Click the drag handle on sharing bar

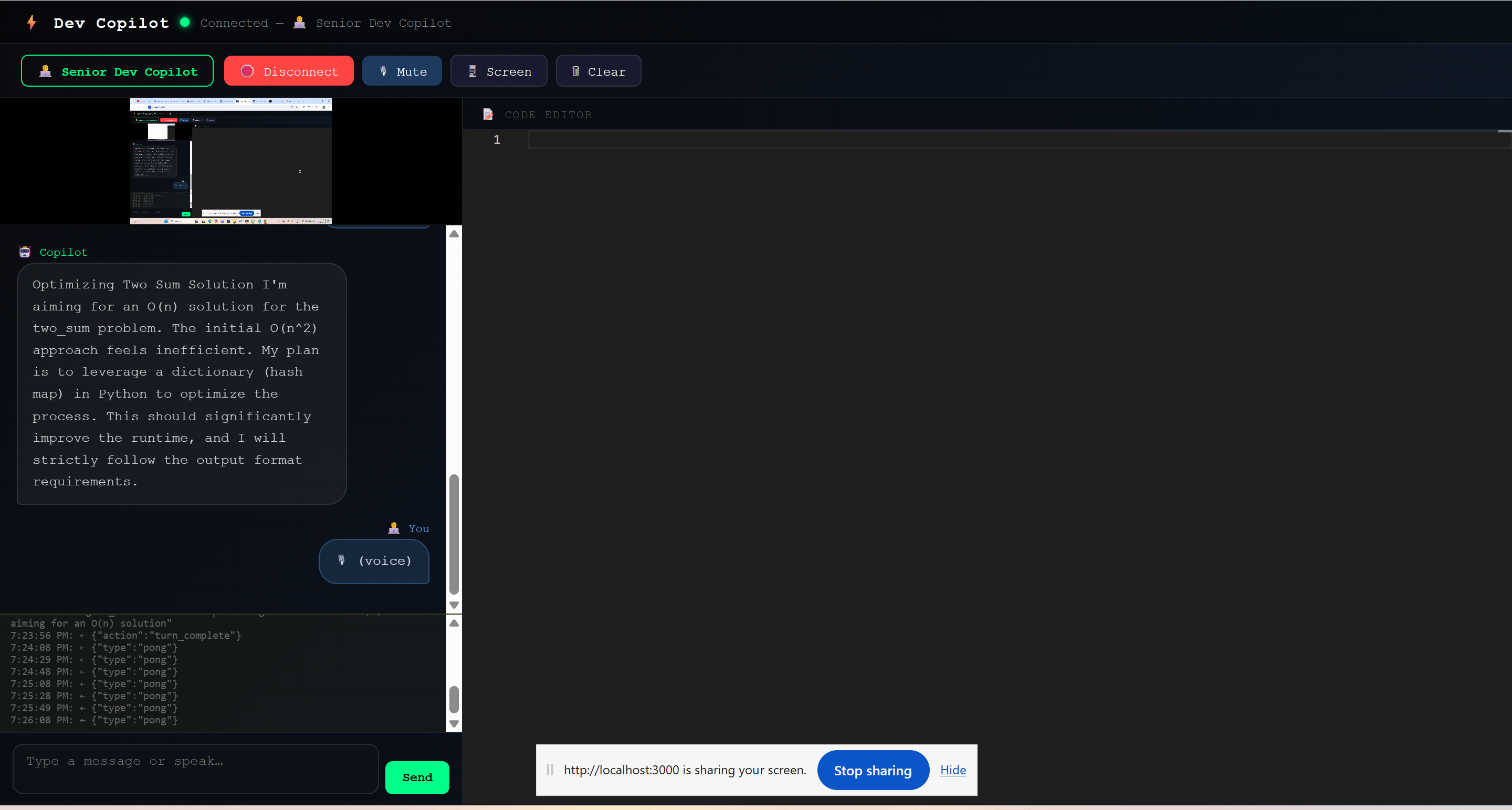click(550, 770)
